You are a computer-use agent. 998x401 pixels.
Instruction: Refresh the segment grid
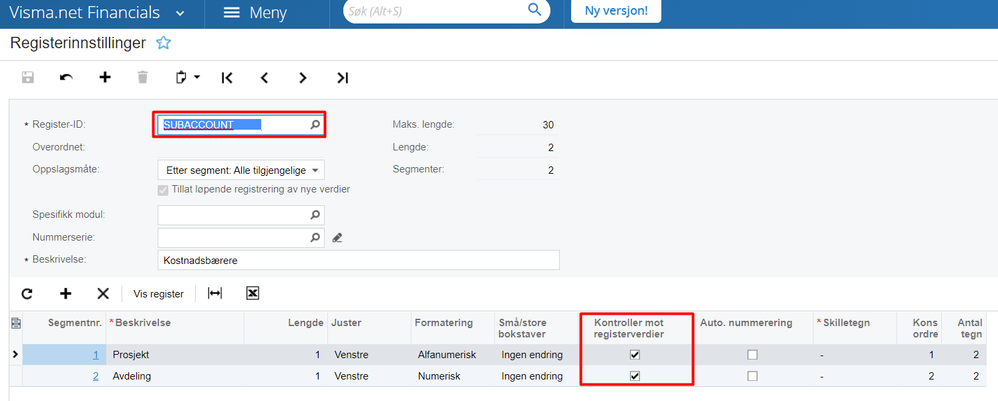click(27, 293)
